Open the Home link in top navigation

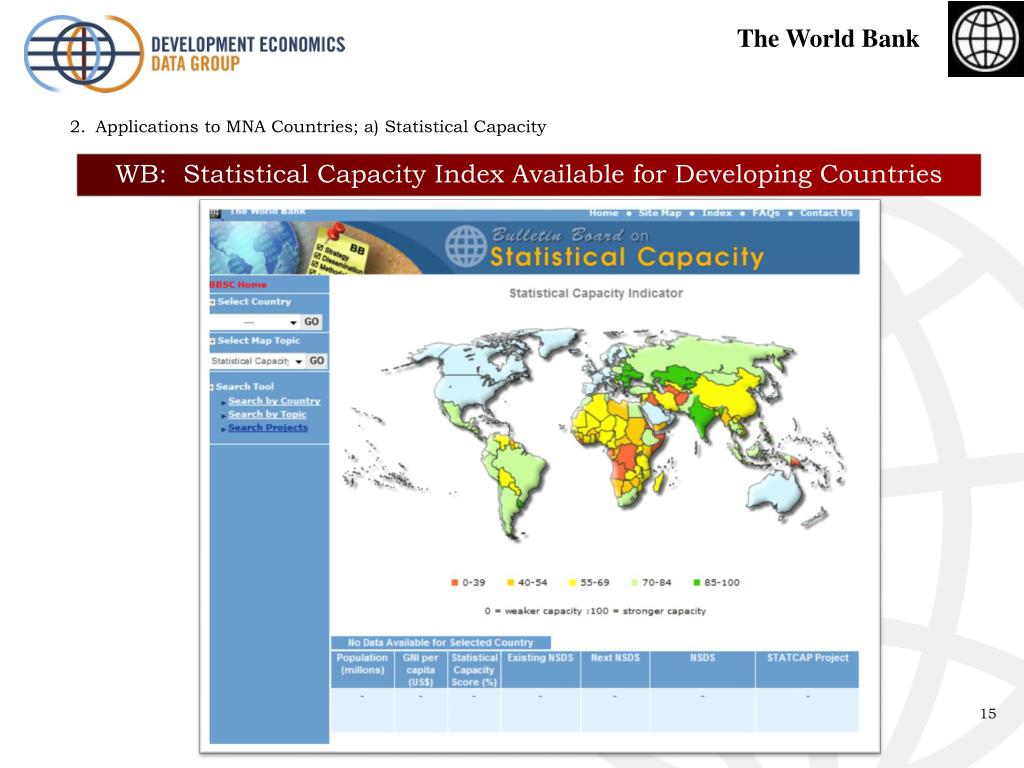(603, 213)
